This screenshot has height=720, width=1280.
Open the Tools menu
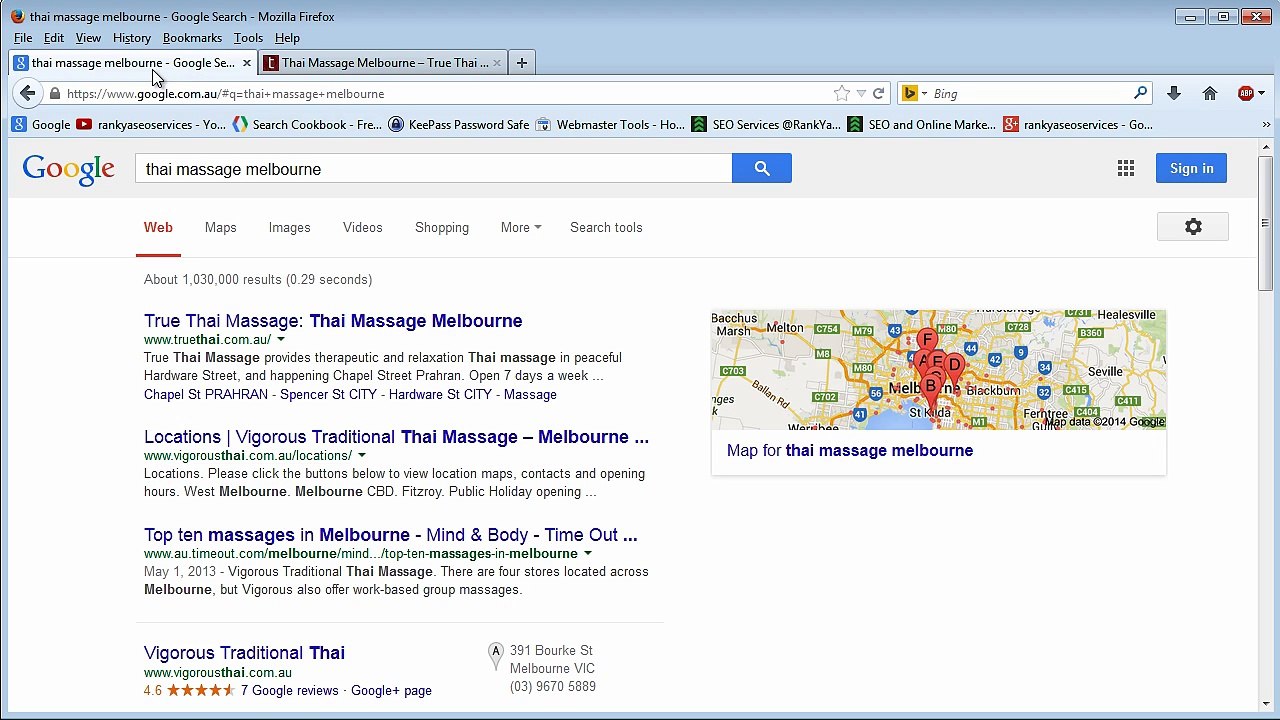click(248, 38)
